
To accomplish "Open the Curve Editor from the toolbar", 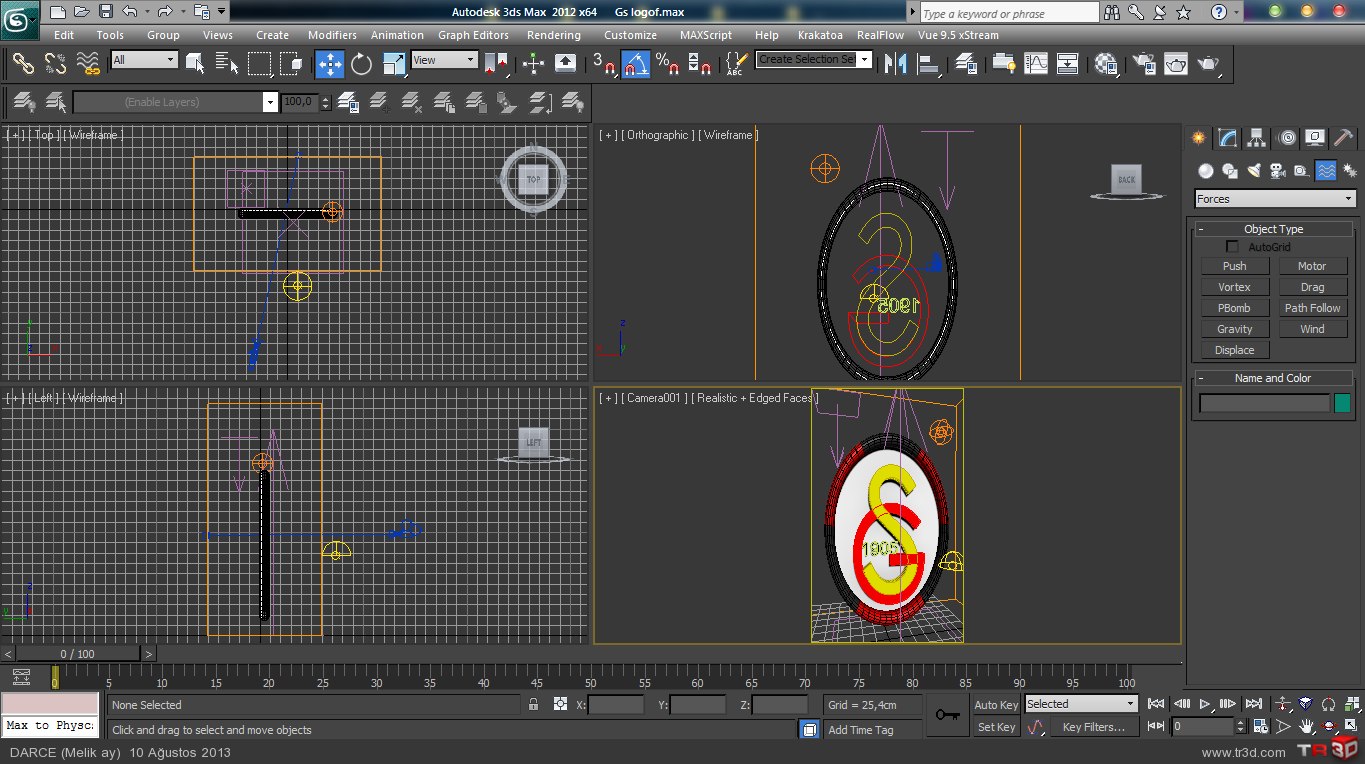I will [x=1035, y=64].
